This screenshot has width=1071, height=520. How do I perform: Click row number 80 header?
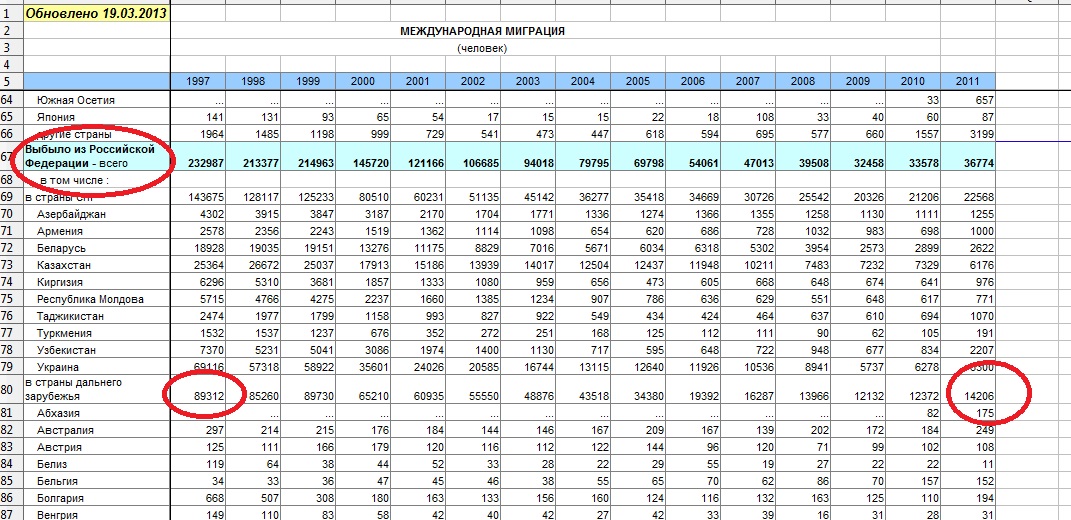(x=11, y=387)
